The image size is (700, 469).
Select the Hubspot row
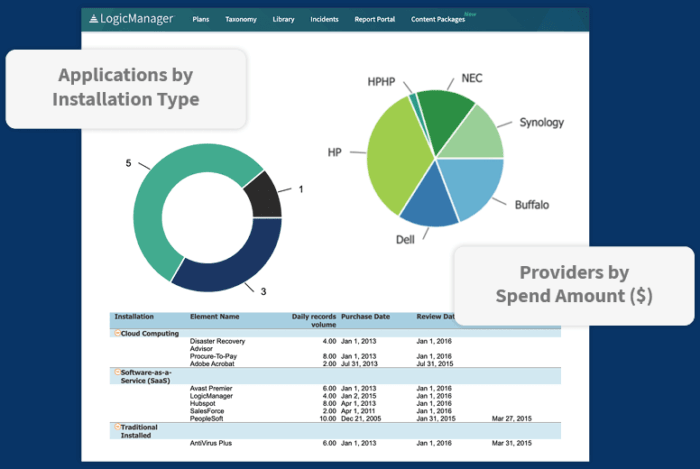point(335,403)
